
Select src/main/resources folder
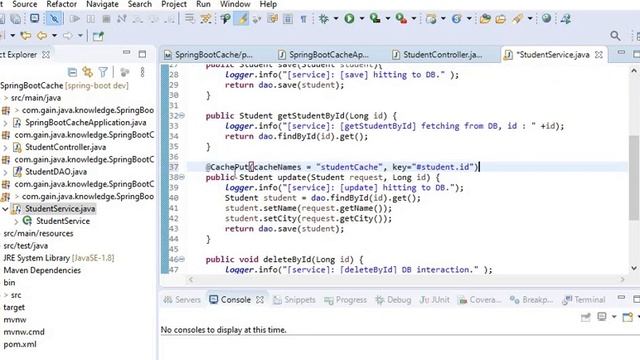tap(38, 233)
